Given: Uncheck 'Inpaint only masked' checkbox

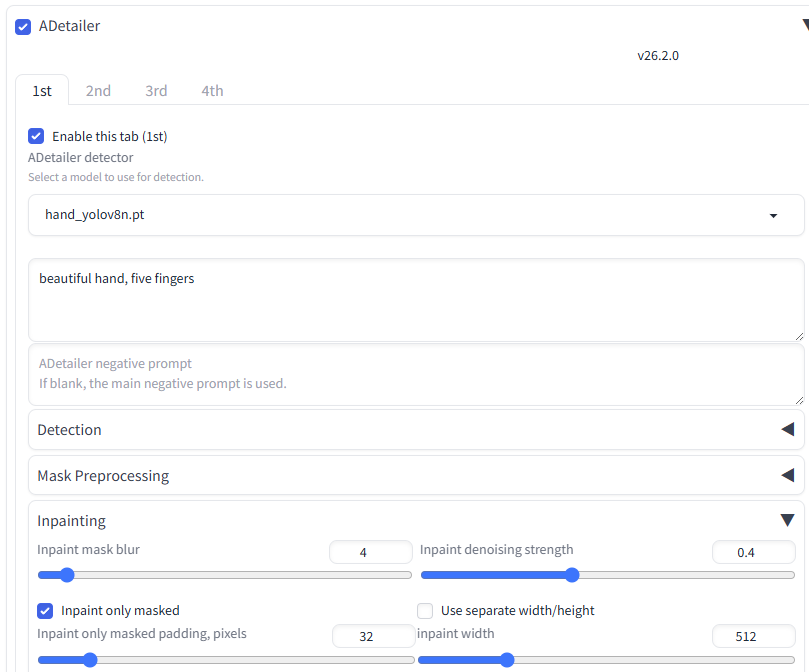Looking at the screenshot, I should (45, 611).
